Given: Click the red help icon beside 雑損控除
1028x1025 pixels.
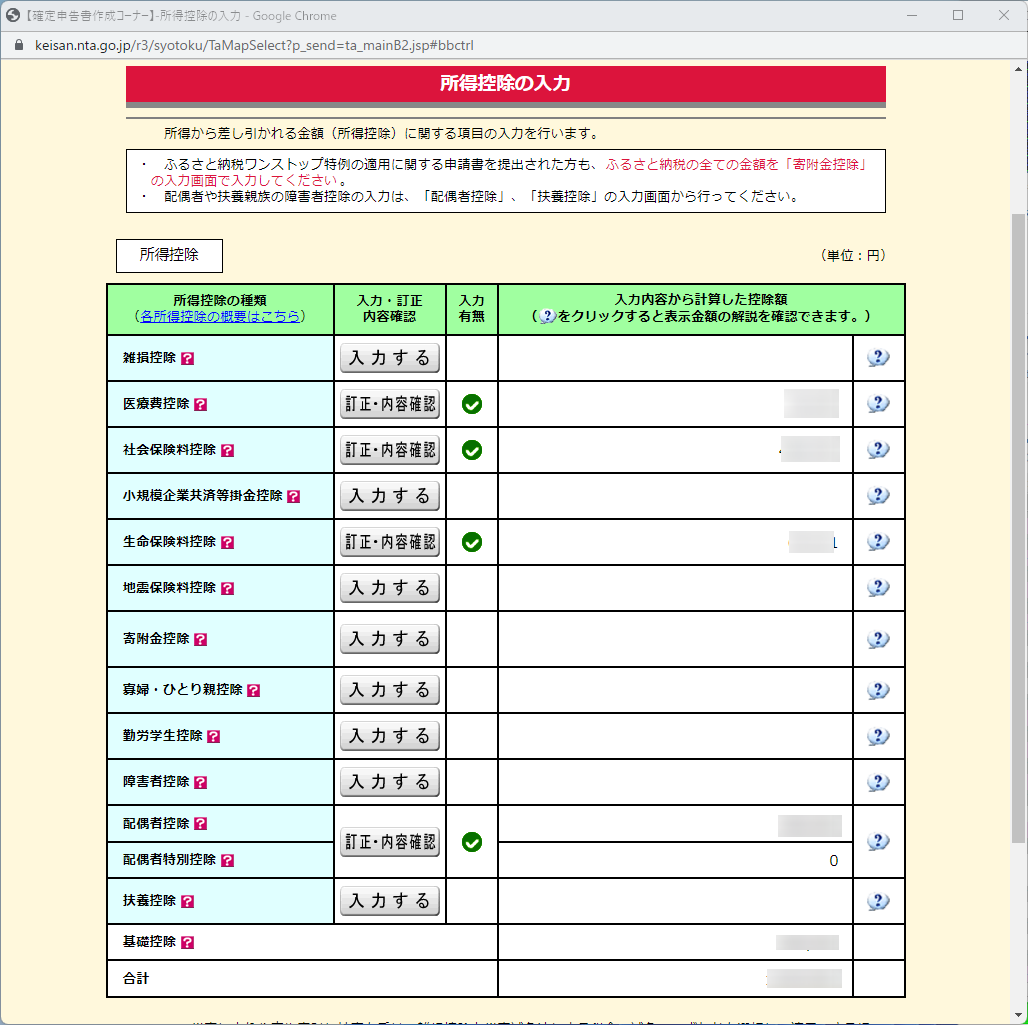Looking at the screenshot, I should (x=188, y=358).
